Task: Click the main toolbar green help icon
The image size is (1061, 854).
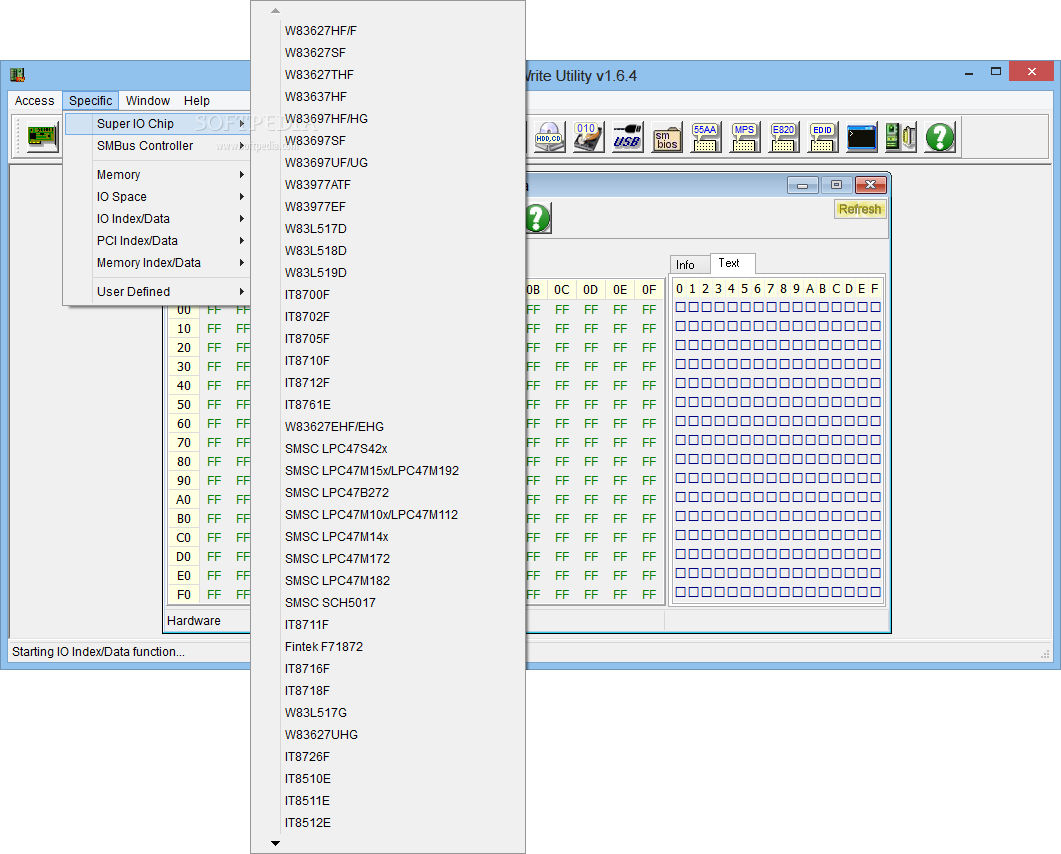Action: [x=940, y=137]
